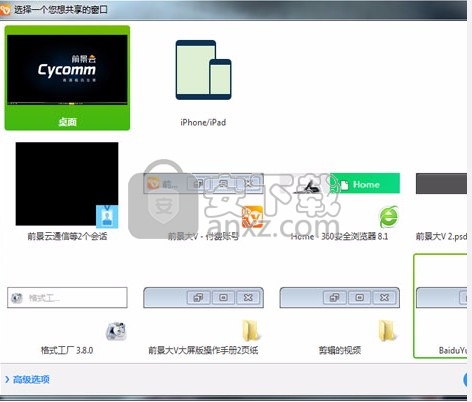Viewport: 472px width, 402px height.
Task: Click the folder icon above 前景大V大屏版操作手册2页纸
Action: (251, 331)
